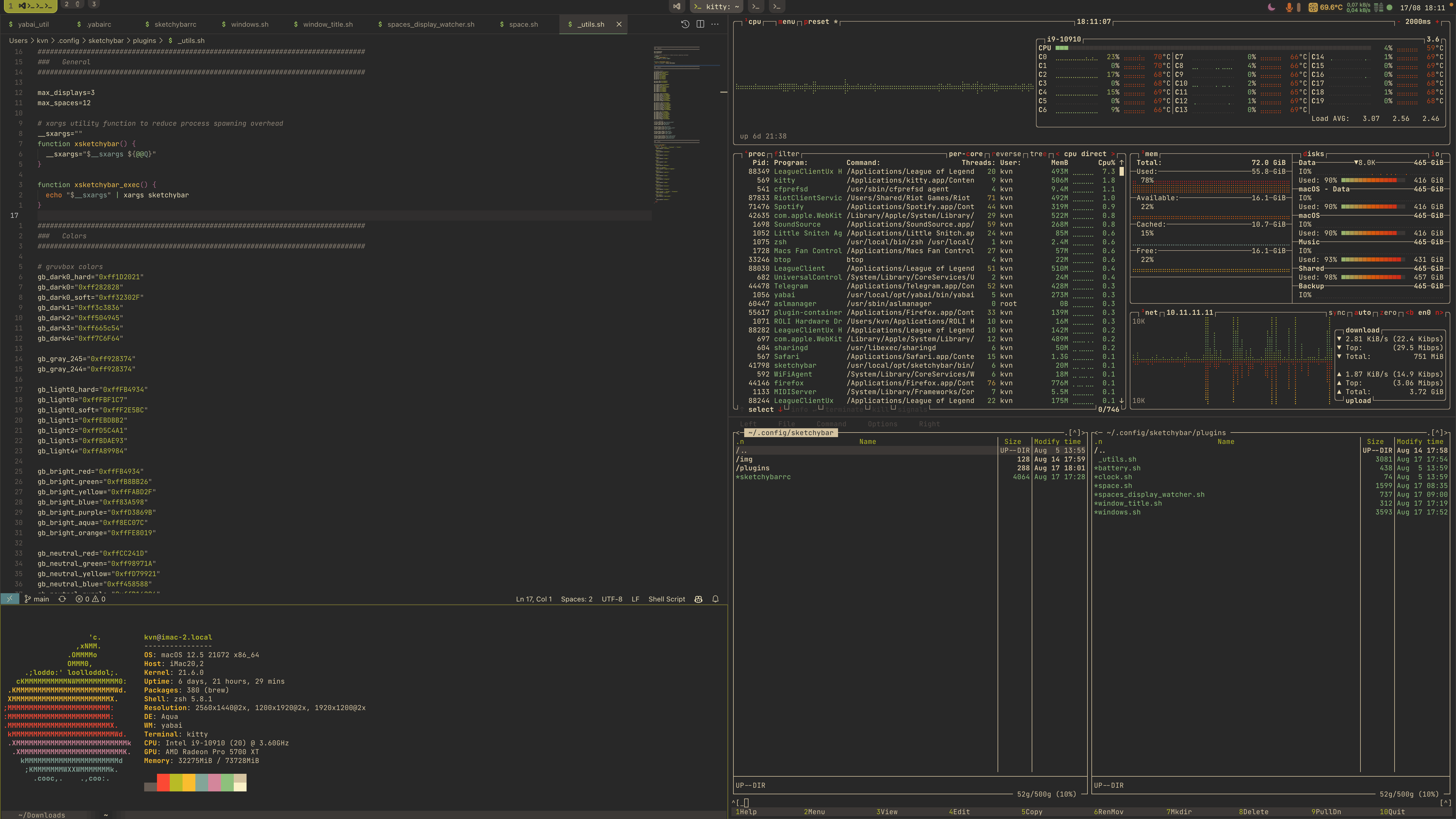Open the Options menu in Midnight Commander

882,423
